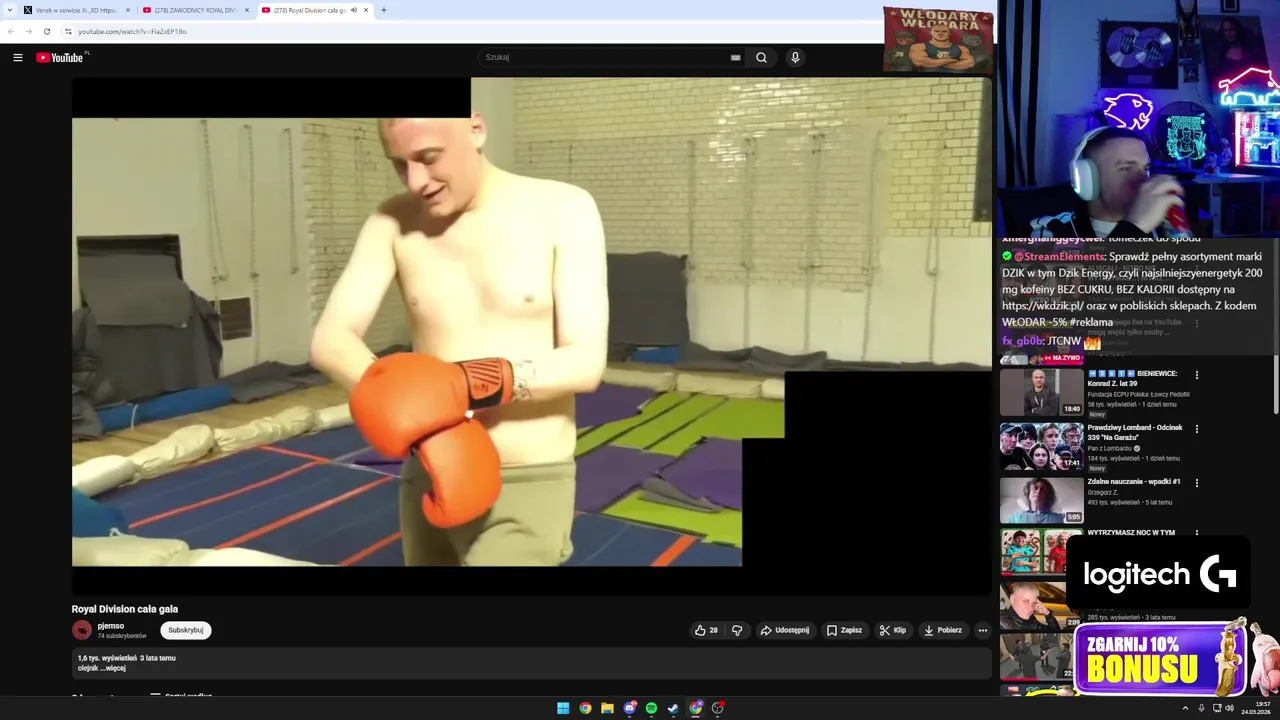
Task: Subscribe to pjemso with Subskrybuj
Action: (186, 630)
